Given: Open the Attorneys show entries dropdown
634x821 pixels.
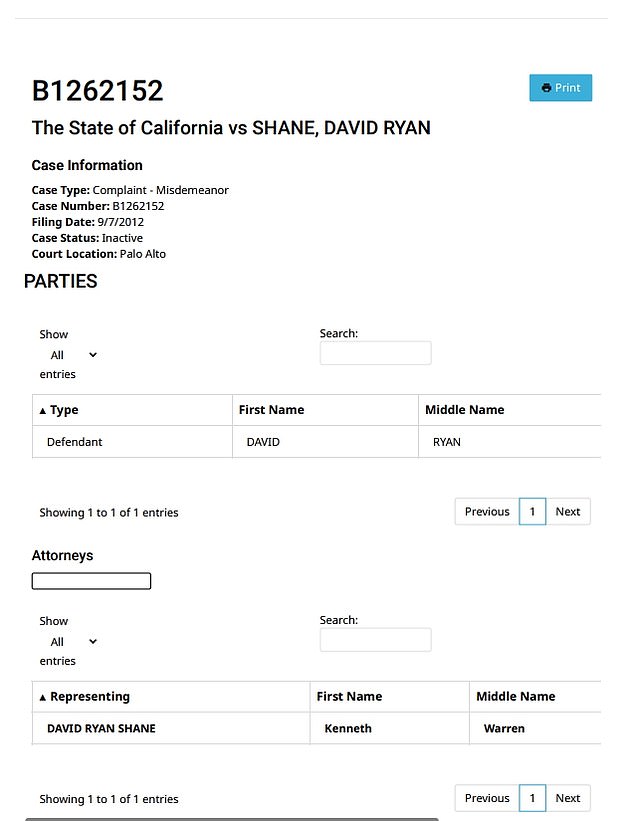Looking at the screenshot, I should (73, 642).
